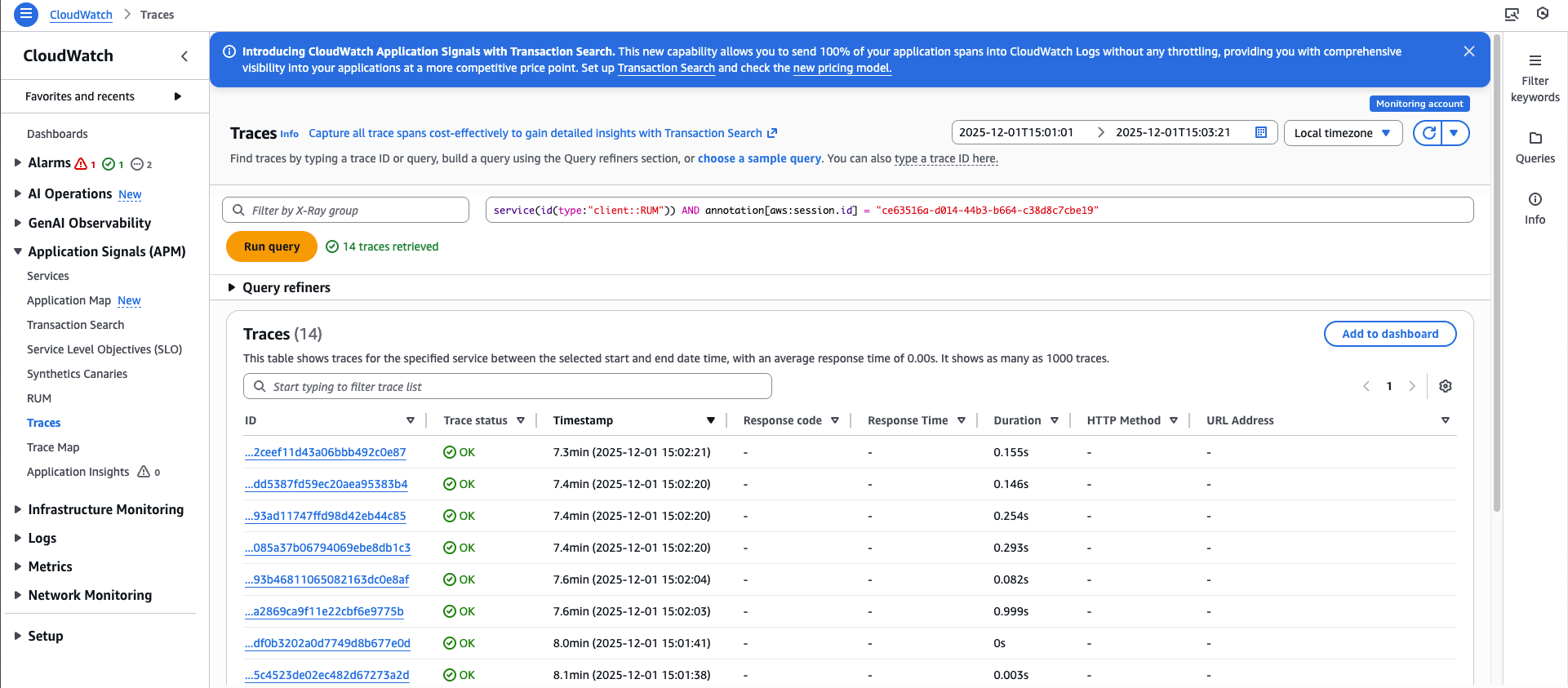The image size is (1568, 688).
Task: Click 'choose a sample query' link
Action: (759, 158)
